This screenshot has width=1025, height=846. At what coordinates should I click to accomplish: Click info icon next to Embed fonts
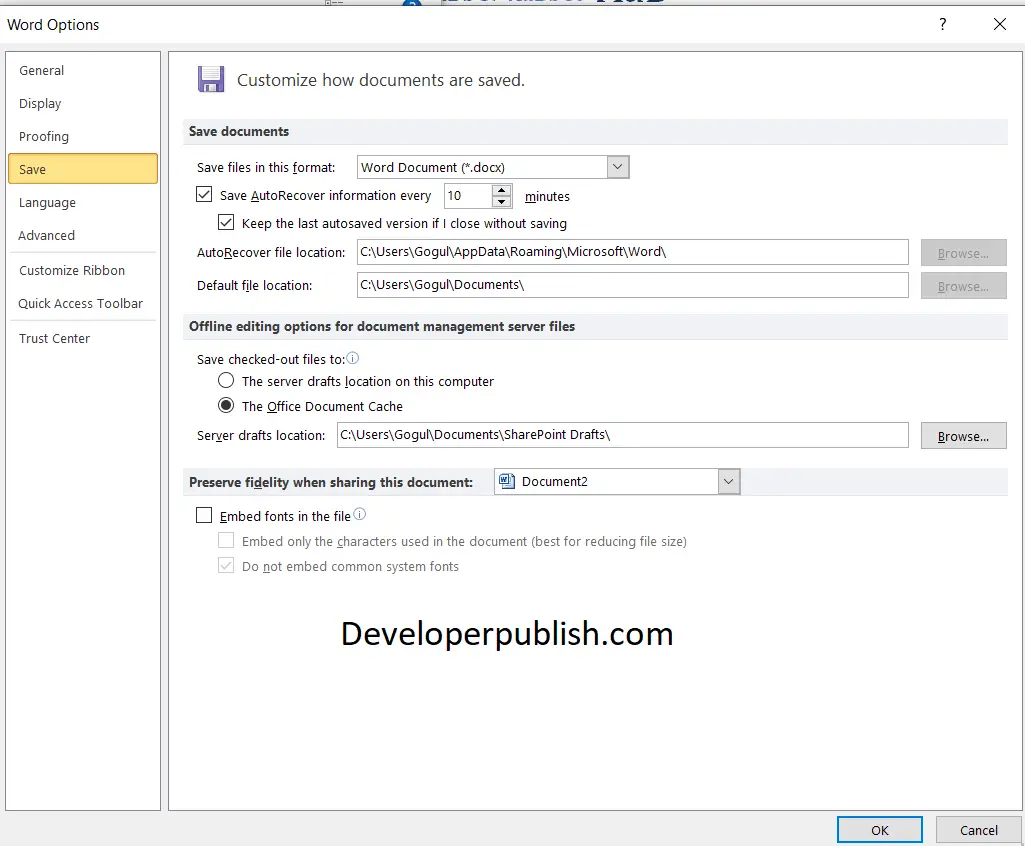click(360, 515)
